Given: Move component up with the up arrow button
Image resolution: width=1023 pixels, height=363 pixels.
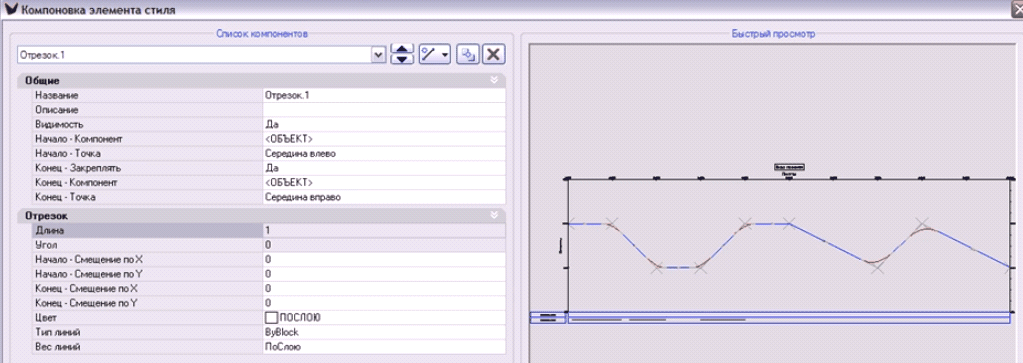Looking at the screenshot, I should coord(403,50).
